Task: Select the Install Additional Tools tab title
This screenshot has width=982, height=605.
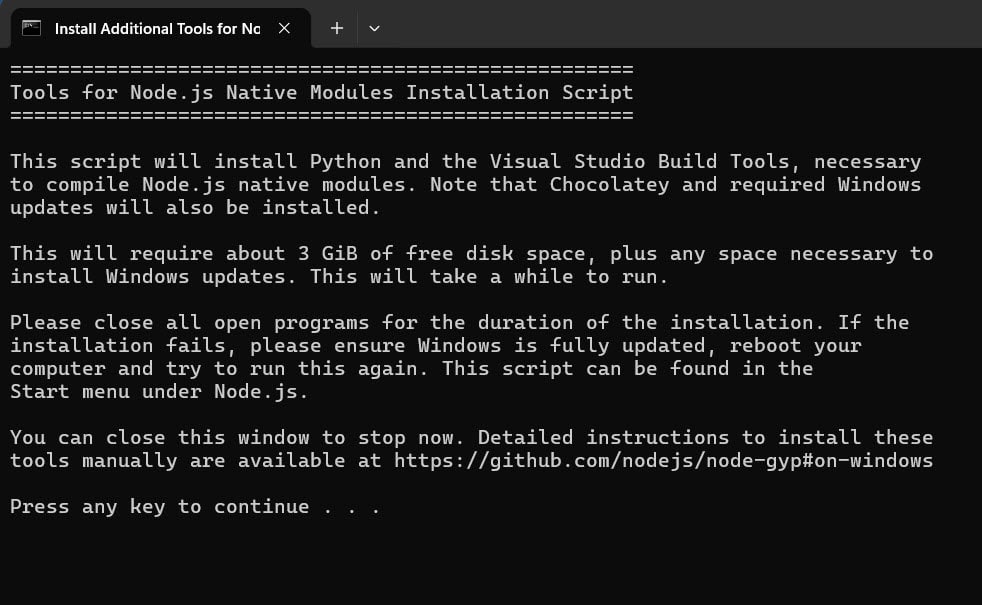Action: tap(157, 29)
